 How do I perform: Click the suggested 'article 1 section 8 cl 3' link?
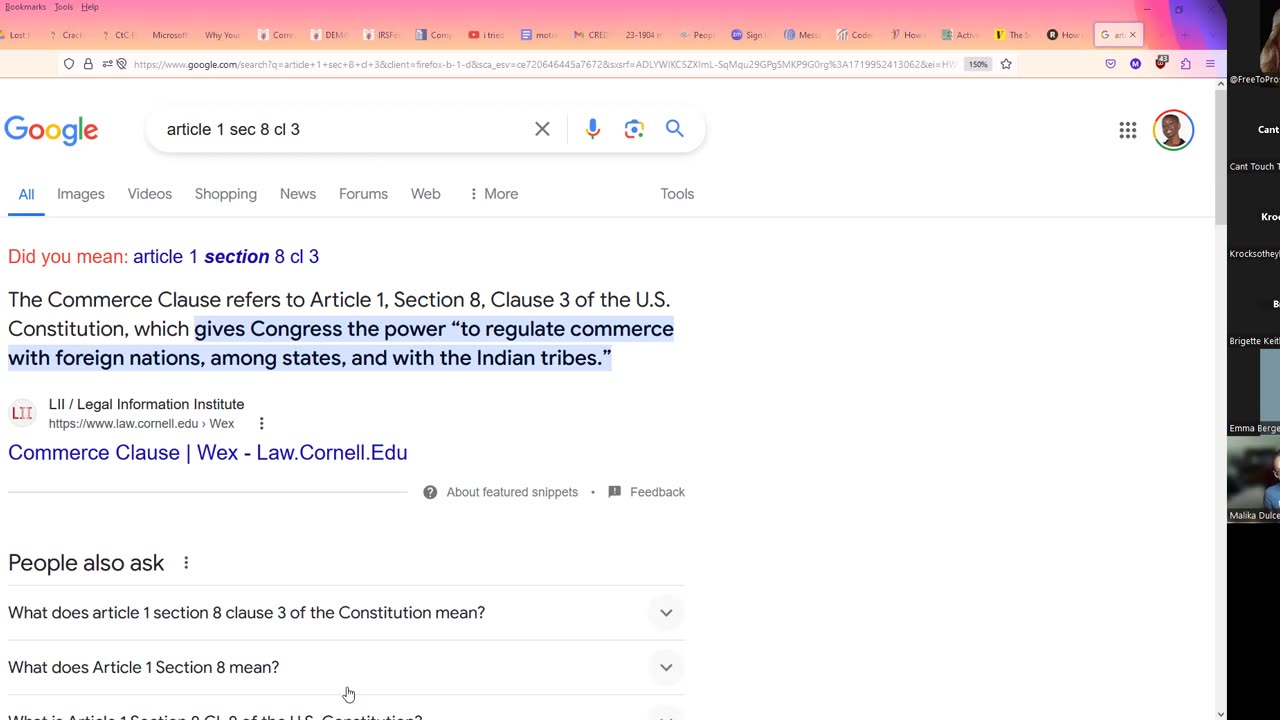226,257
